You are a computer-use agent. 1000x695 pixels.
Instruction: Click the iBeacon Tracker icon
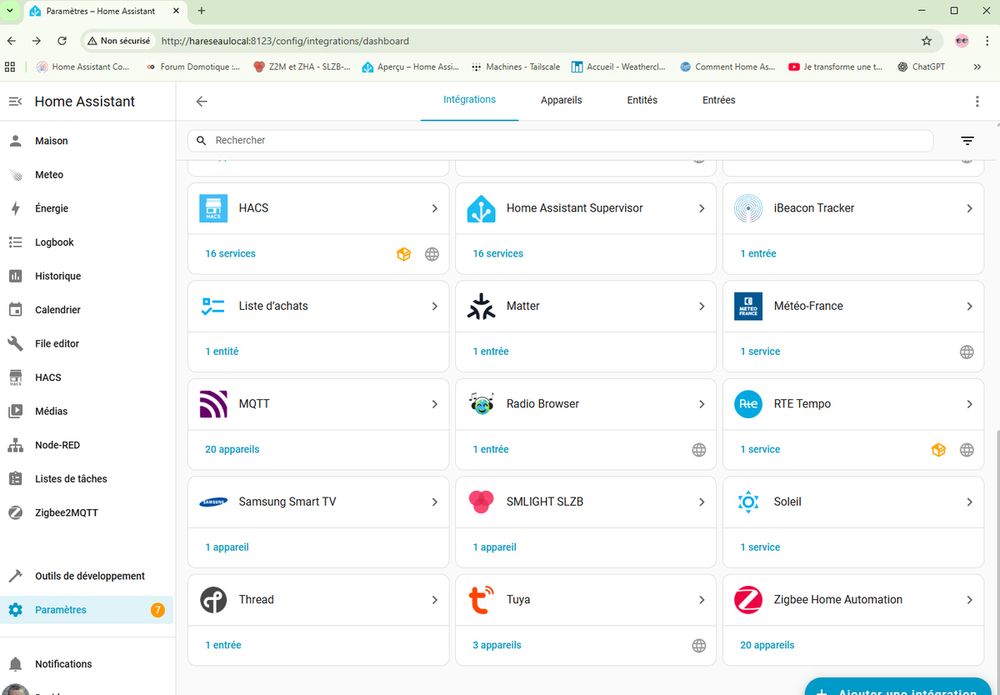748,208
